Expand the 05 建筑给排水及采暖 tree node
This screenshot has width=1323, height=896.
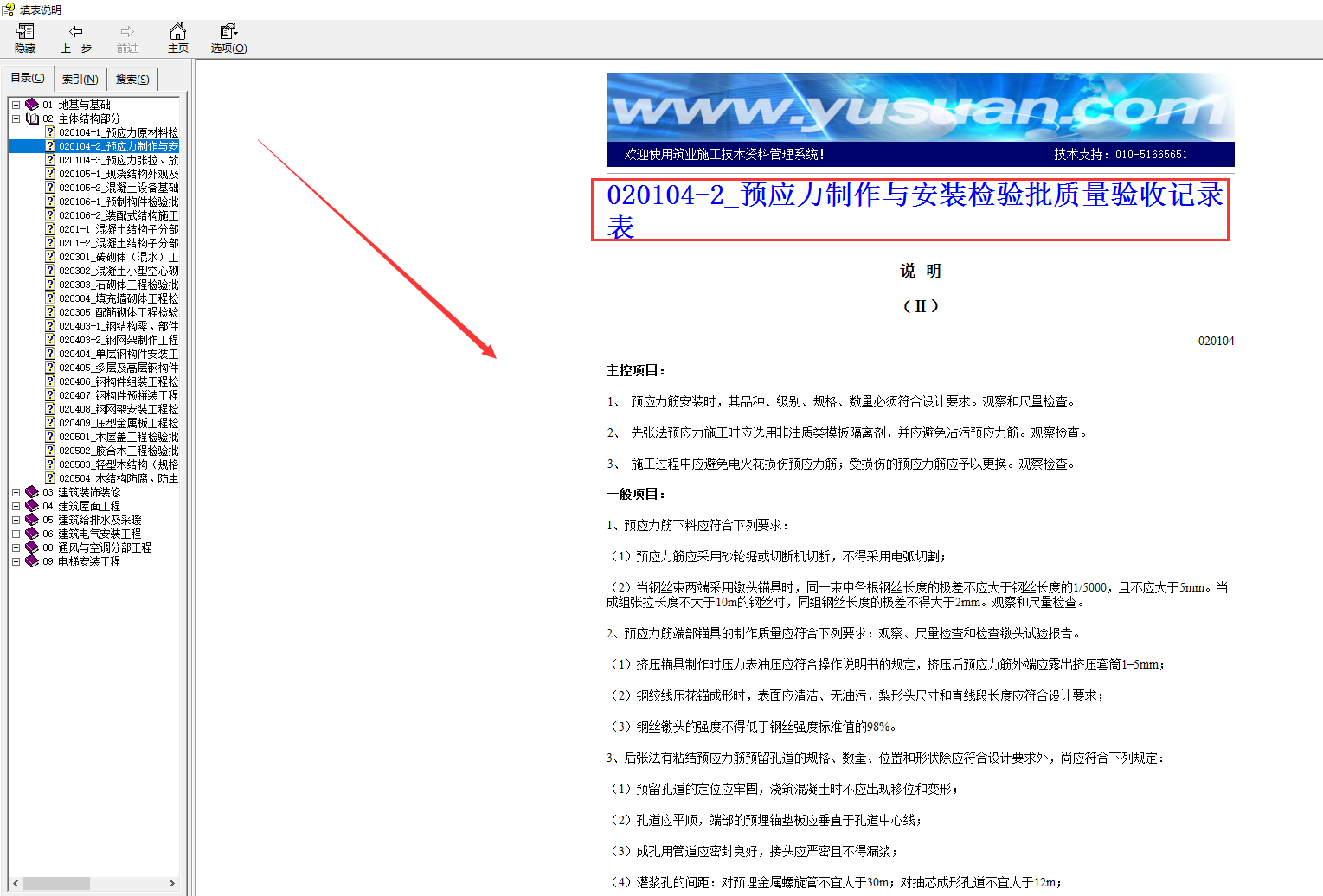tap(16, 520)
